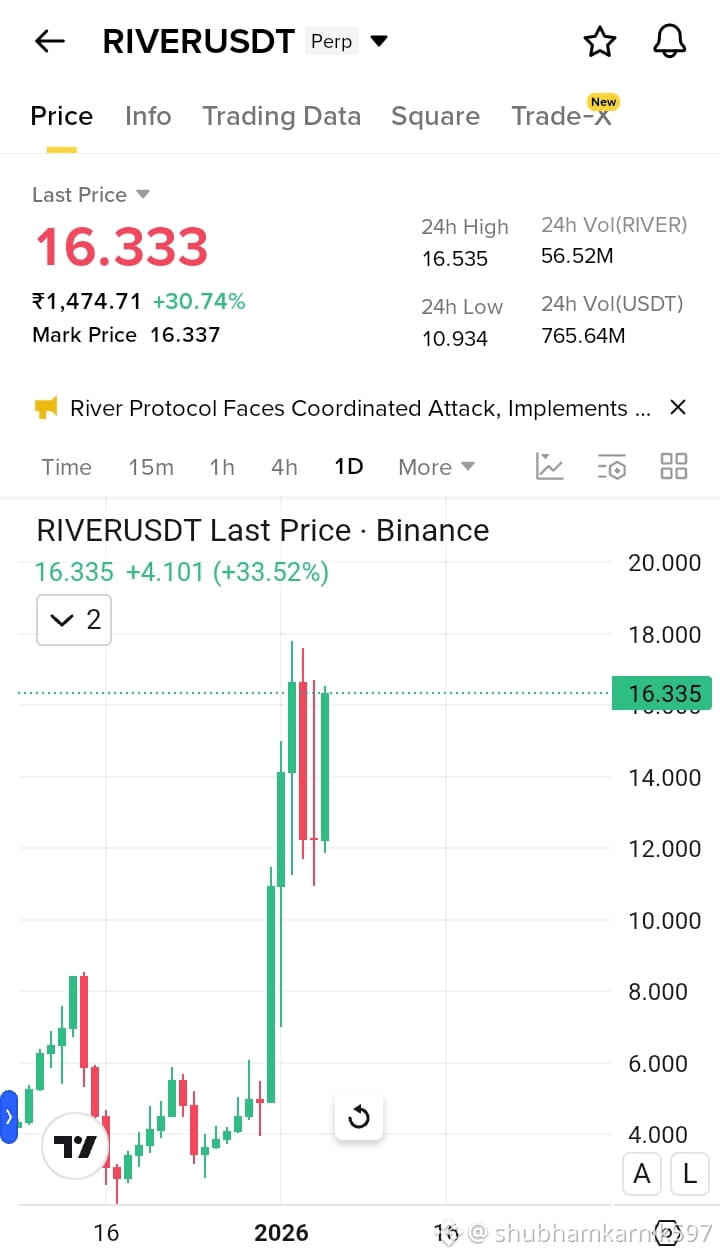Select the 4h chart interval

(x=284, y=467)
